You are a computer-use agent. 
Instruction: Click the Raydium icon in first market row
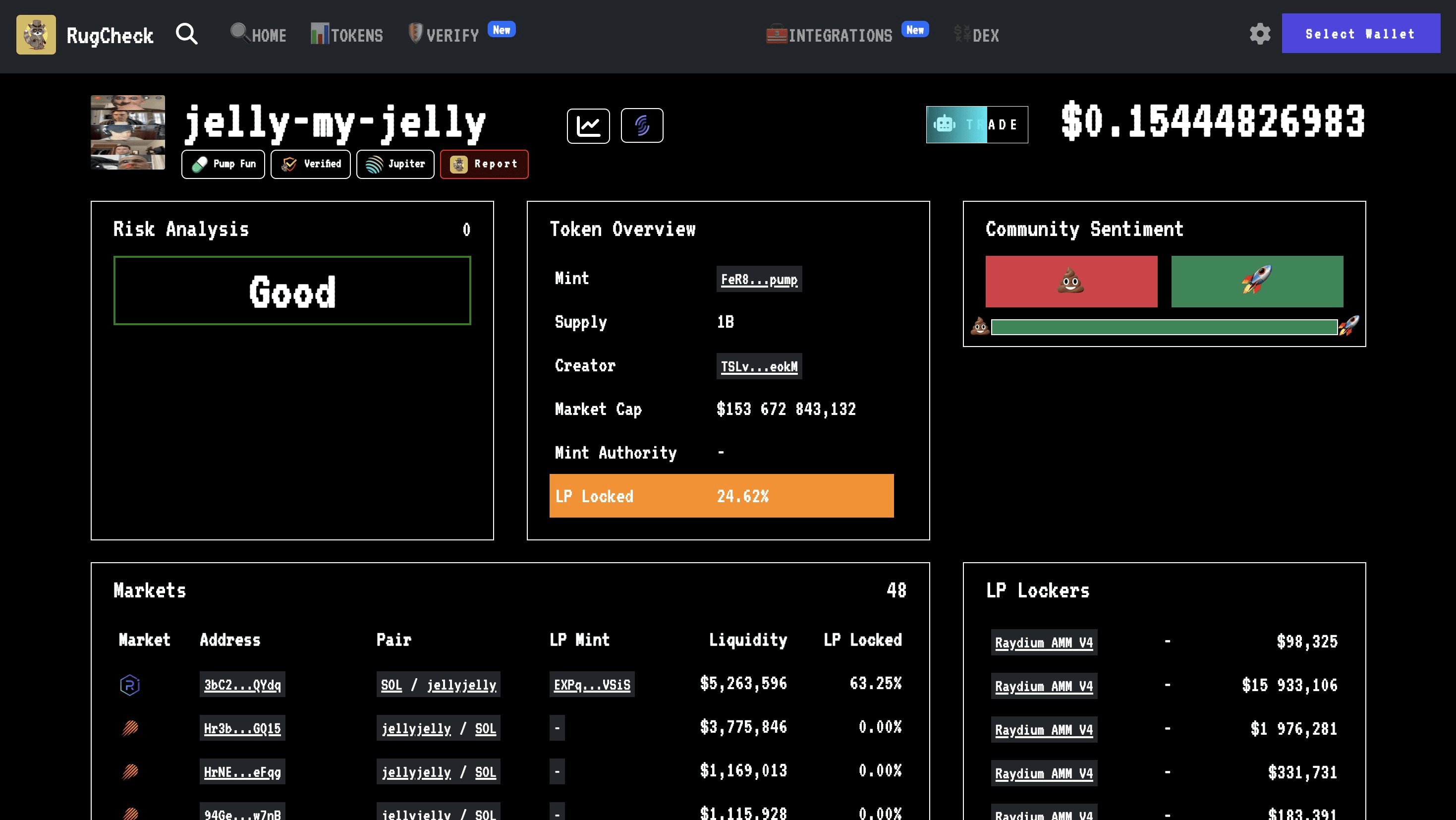(130, 685)
